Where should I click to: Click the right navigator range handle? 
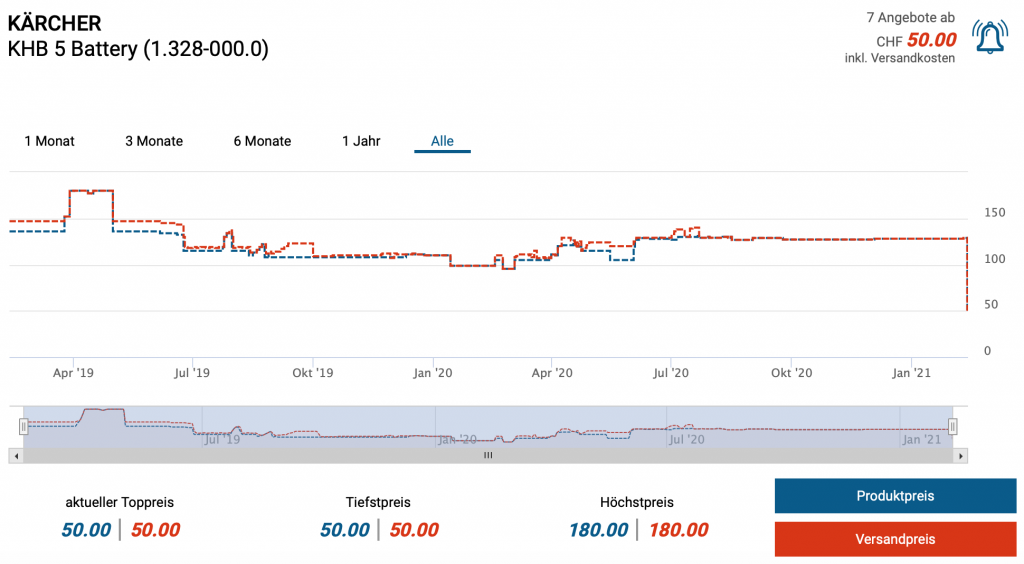pyautogui.click(x=953, y=427)
